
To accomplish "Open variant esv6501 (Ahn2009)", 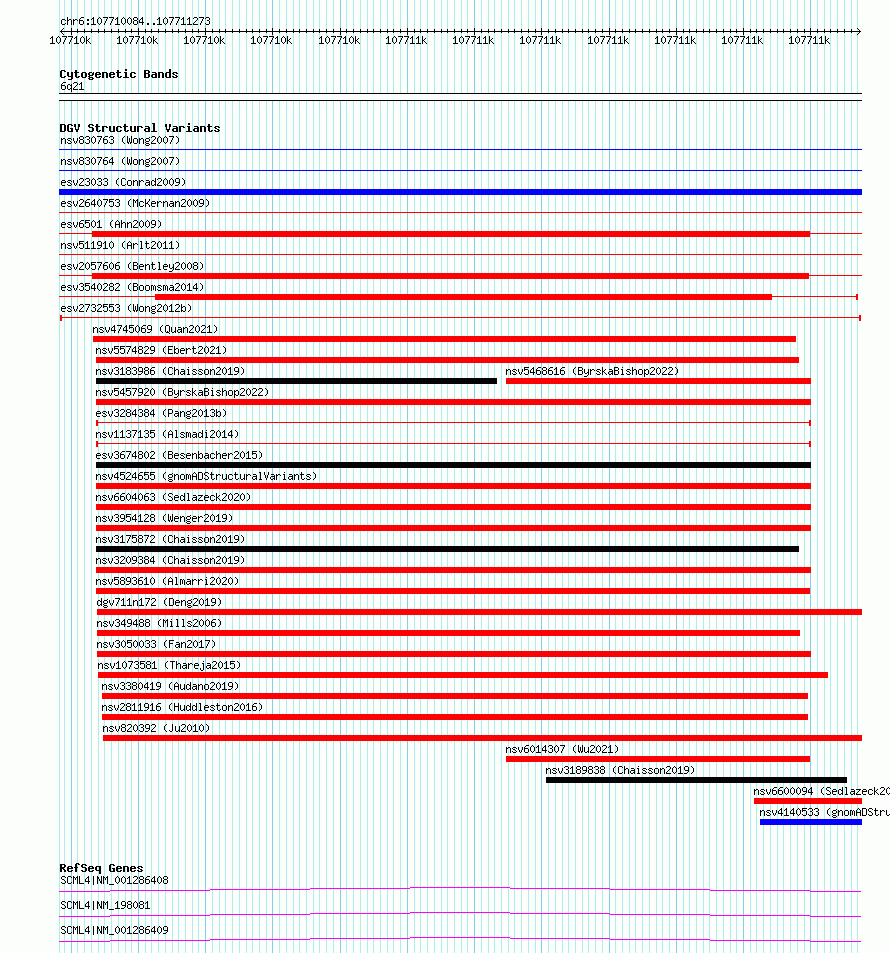I will coord(111,224).
